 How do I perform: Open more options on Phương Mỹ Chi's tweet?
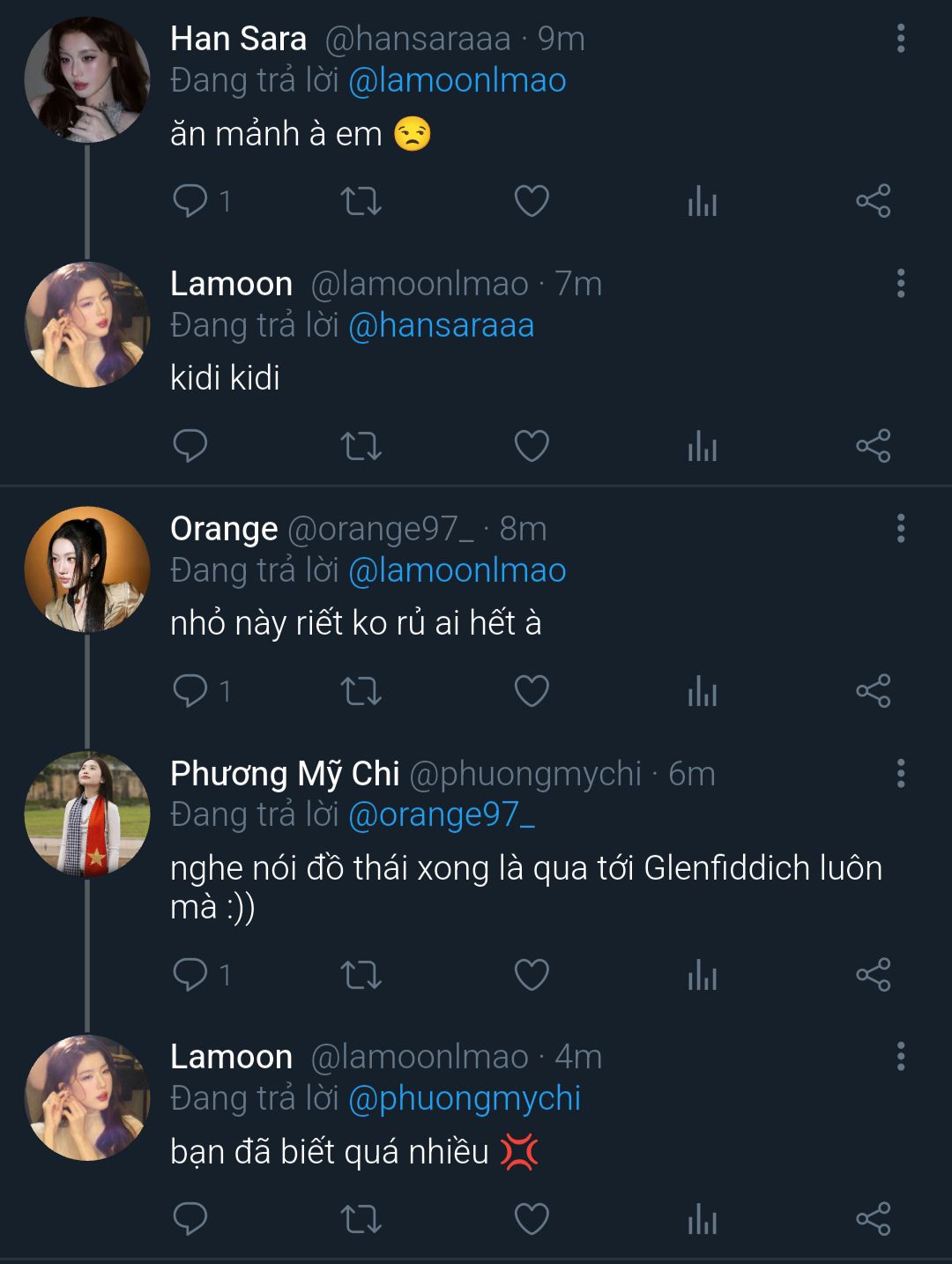tap(900, 774)
